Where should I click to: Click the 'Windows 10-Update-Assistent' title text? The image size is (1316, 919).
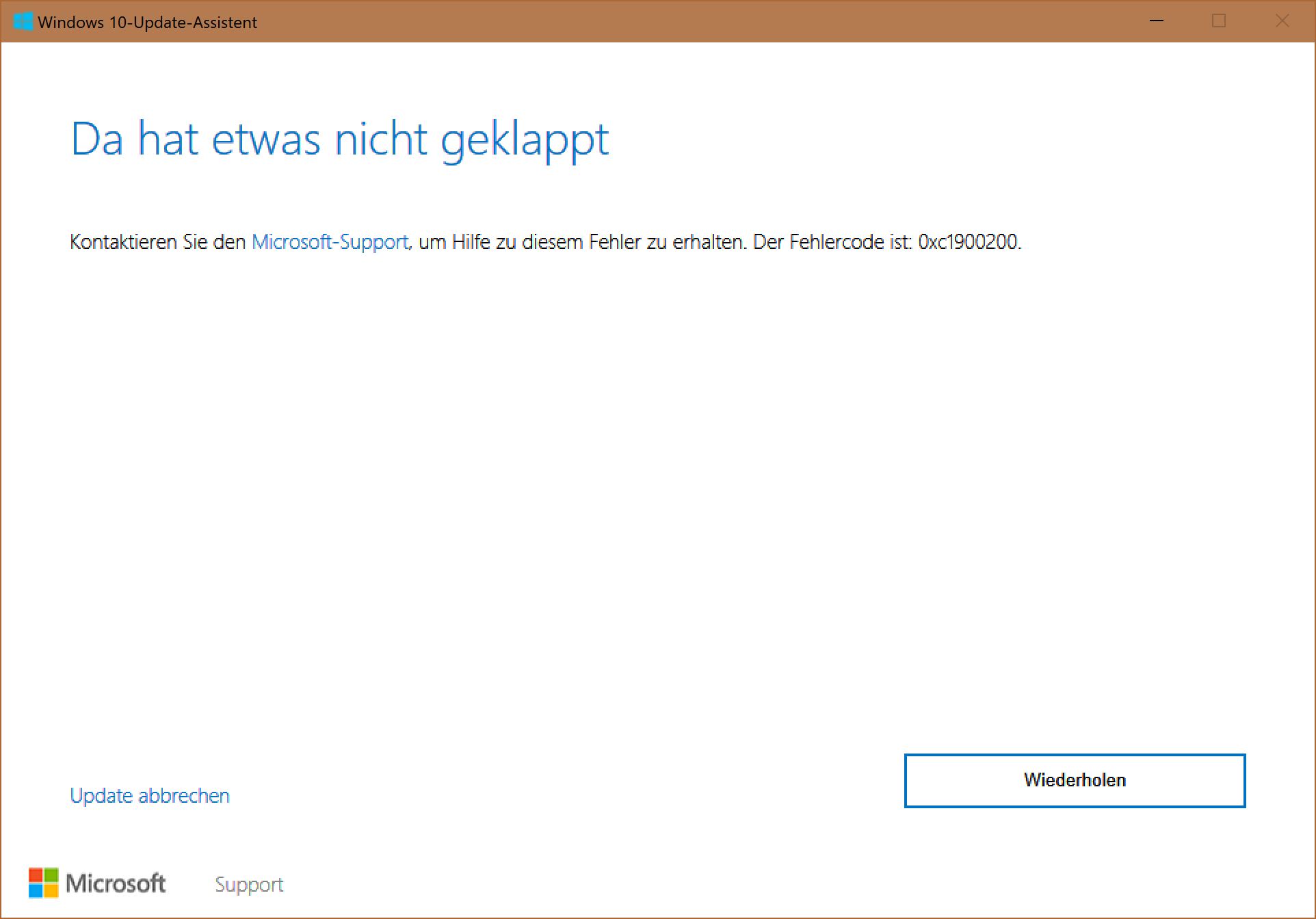(x=147, y=23)
